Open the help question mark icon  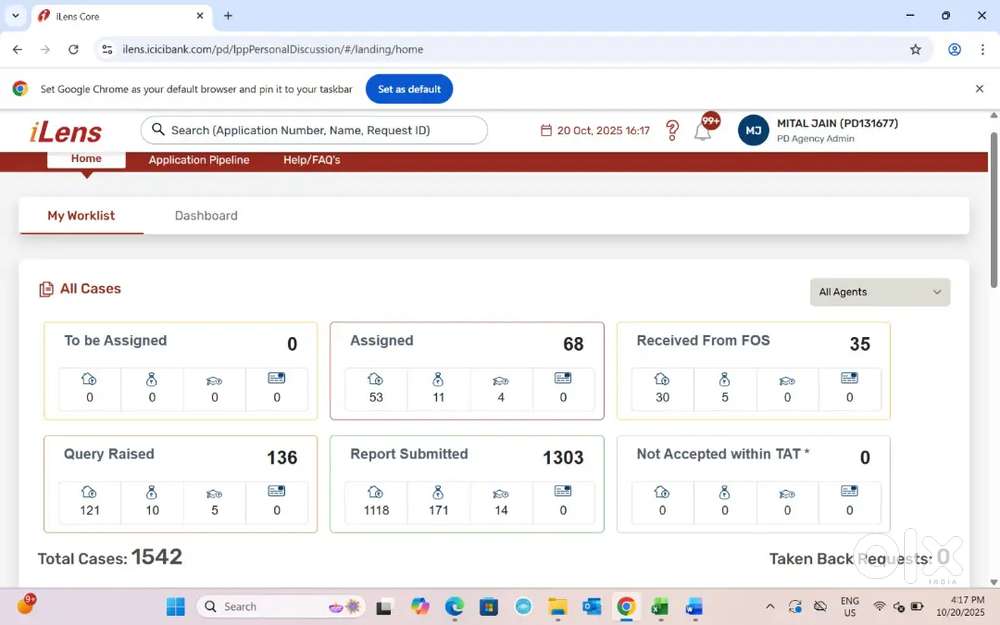click(x=672, y=131)
